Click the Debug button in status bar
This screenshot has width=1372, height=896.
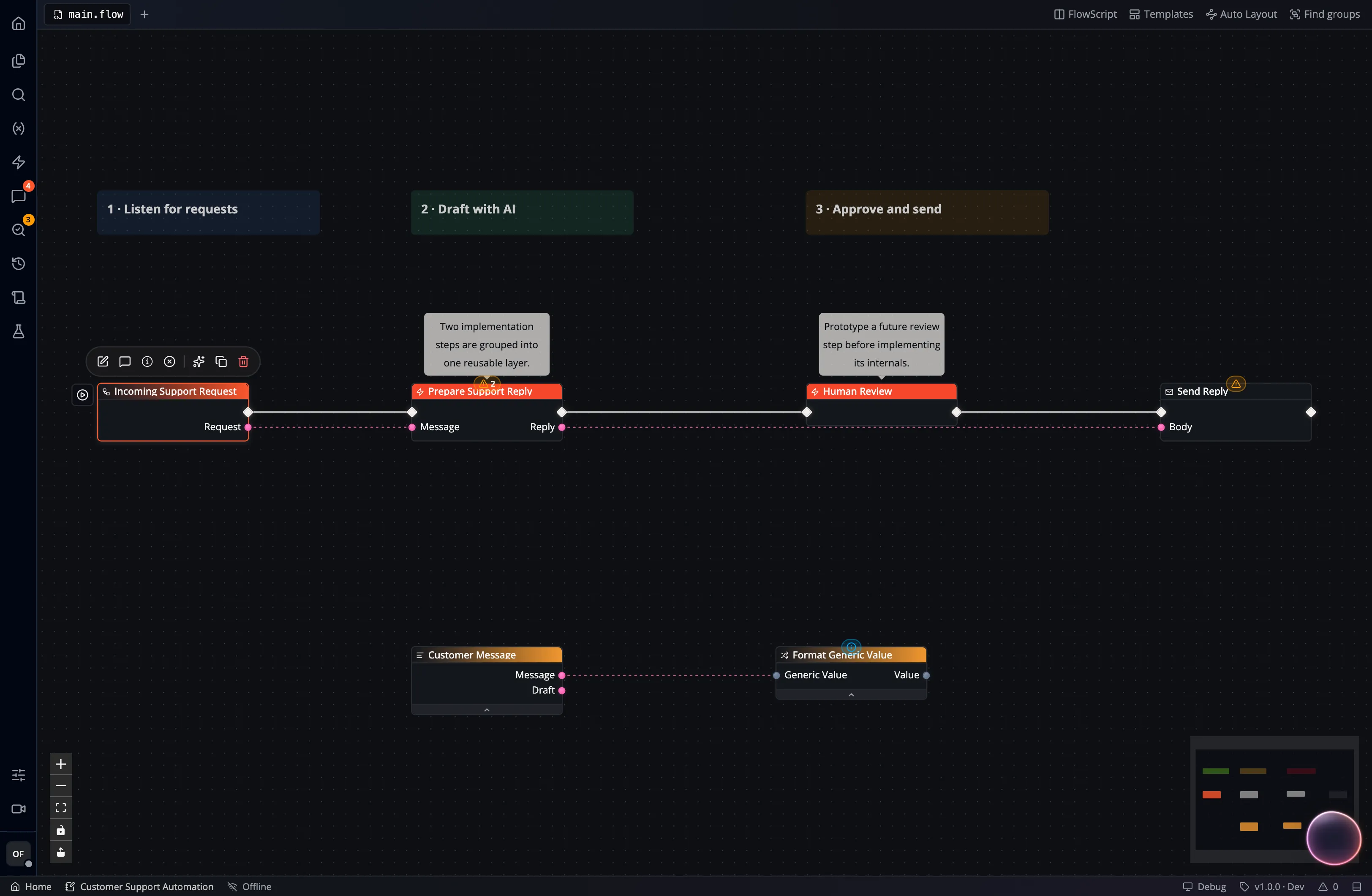pos(1204,887)
